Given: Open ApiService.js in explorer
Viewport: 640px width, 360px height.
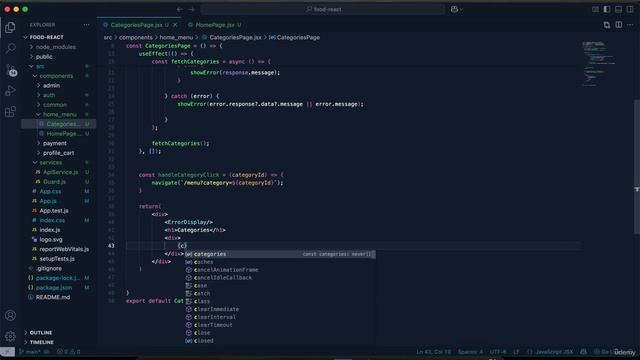Looking at the screenshot, I should pyautogui.click(x=60, y=172).
